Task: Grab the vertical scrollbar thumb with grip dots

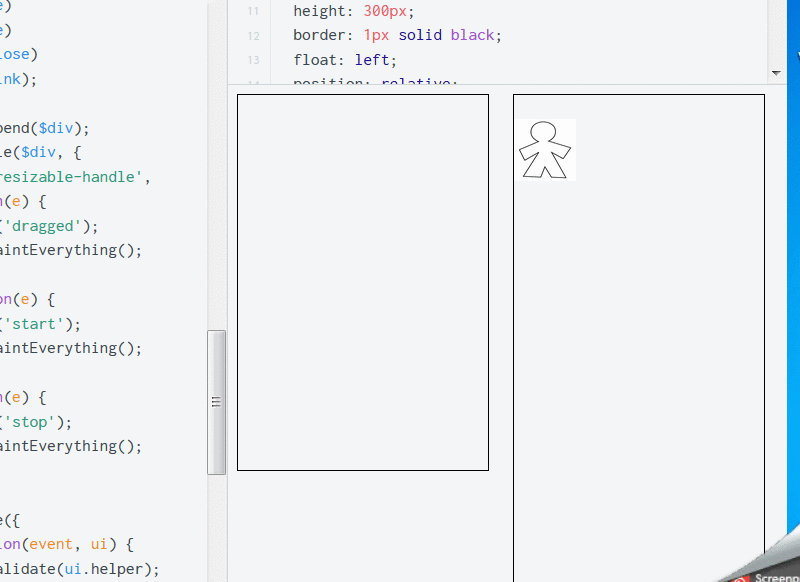Action: [x=217, y=398]
